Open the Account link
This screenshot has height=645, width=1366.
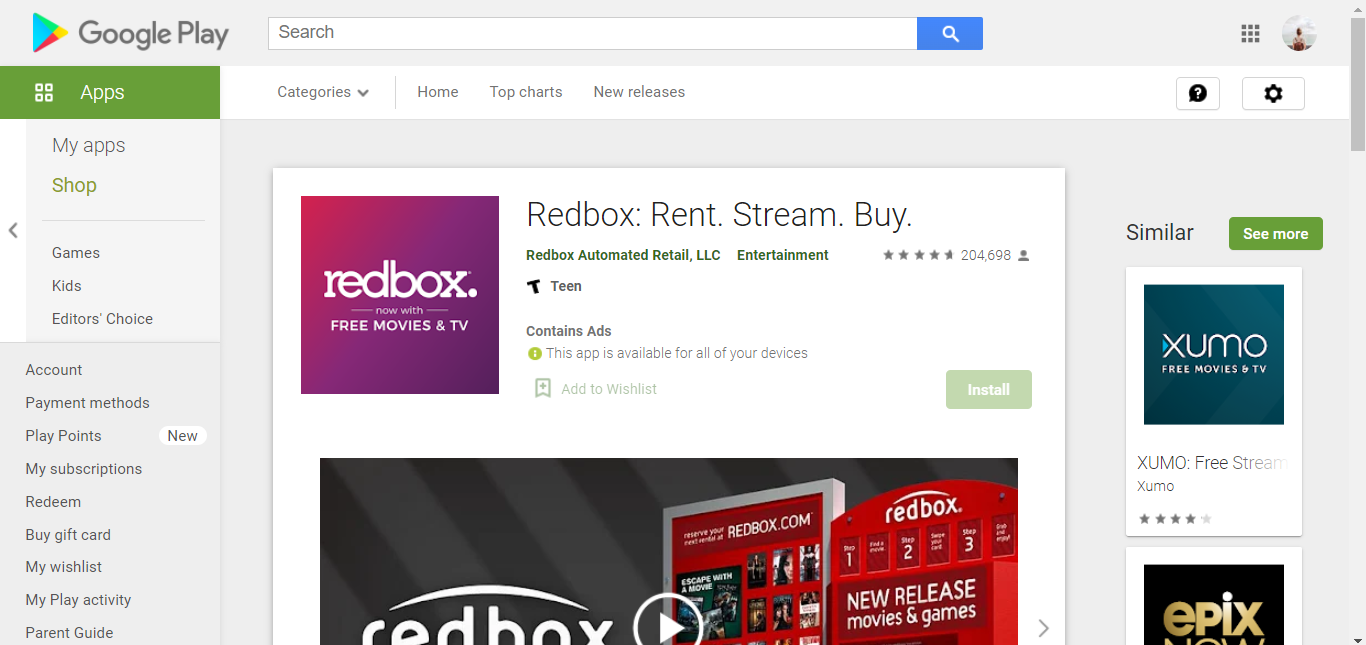coord(54,370)
